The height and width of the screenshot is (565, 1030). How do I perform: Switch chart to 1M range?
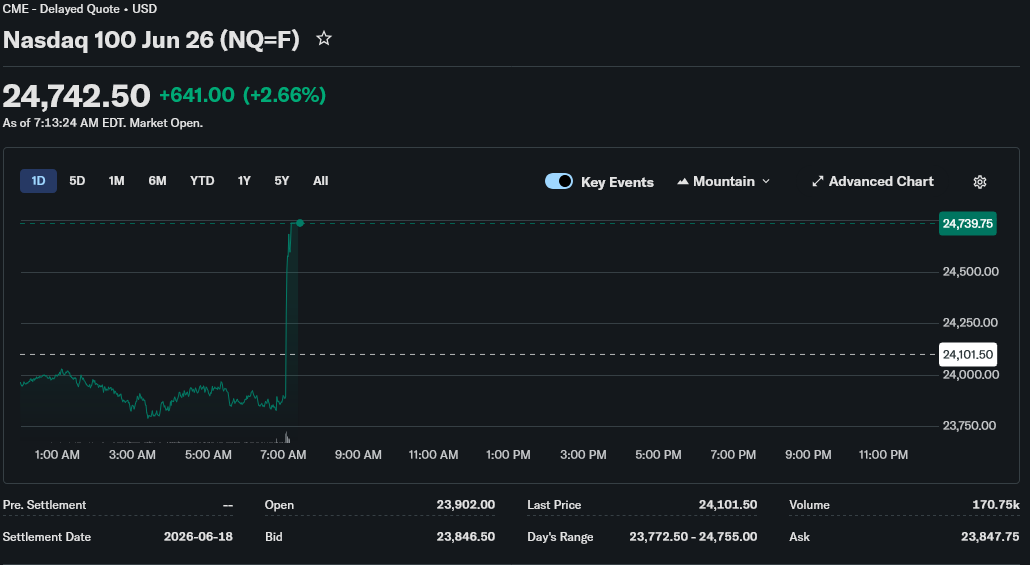click(116, 181)
